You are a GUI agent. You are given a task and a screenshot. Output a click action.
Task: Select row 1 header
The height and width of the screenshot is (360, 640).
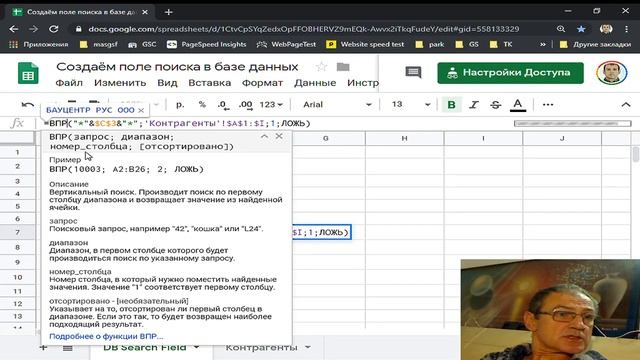[18, 152]
